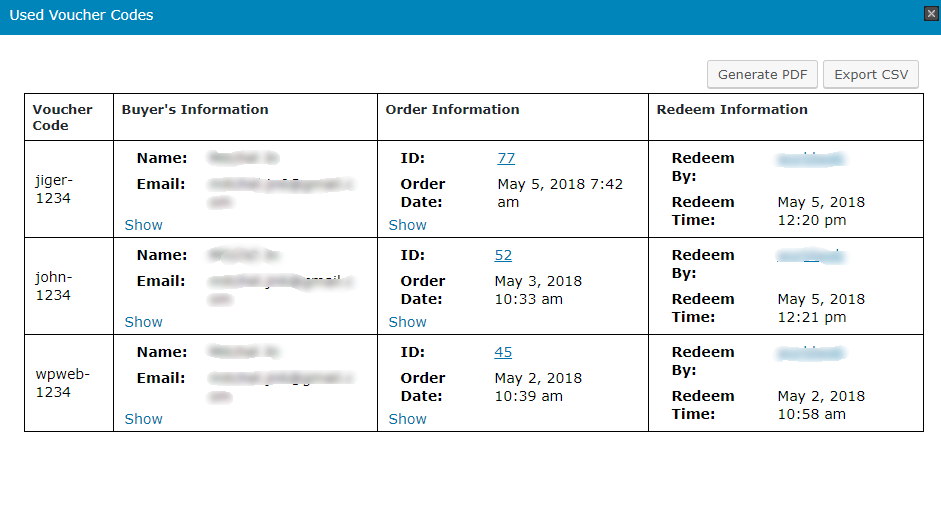Screen dimensions: 941x532
Task: Show buyer details for jiger-1234 voucher
Action: tap(143, 225)
